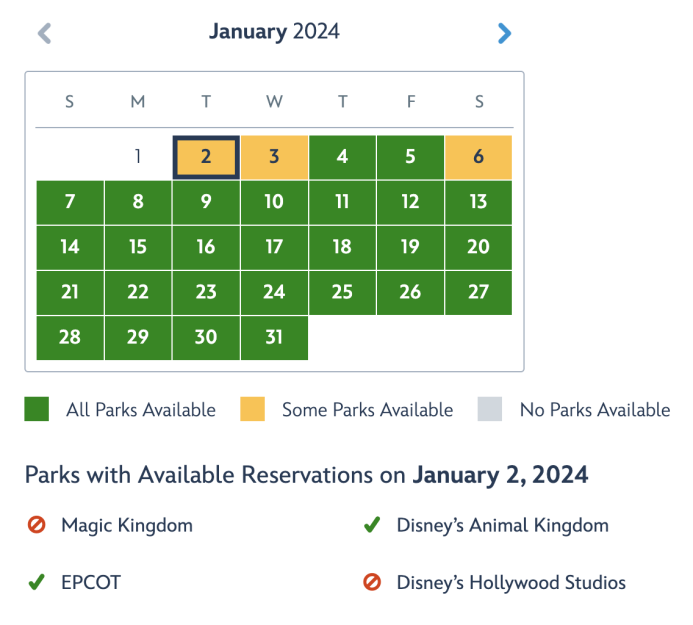Viewport: 693px width, 625px height.
Task: Click the unavailable icon beside Magic Kingdom
Action: click(x=37, y=525)
